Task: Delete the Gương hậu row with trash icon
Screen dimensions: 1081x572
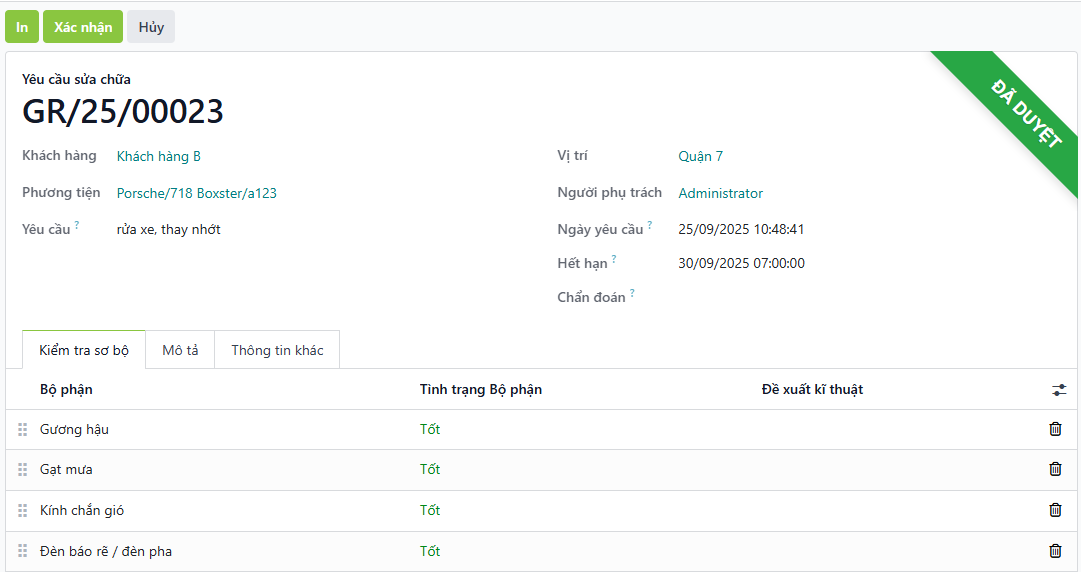Action: (x=1055, y=429)
